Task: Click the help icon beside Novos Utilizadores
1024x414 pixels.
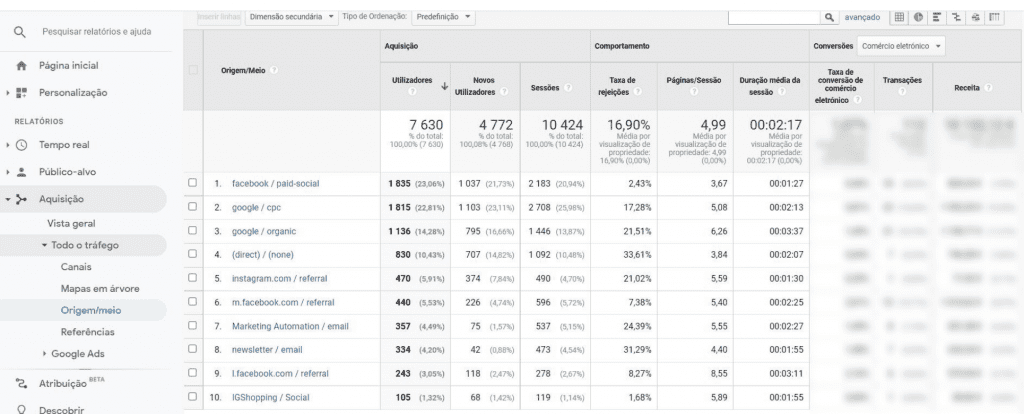Action: click(x=504, y=92)
